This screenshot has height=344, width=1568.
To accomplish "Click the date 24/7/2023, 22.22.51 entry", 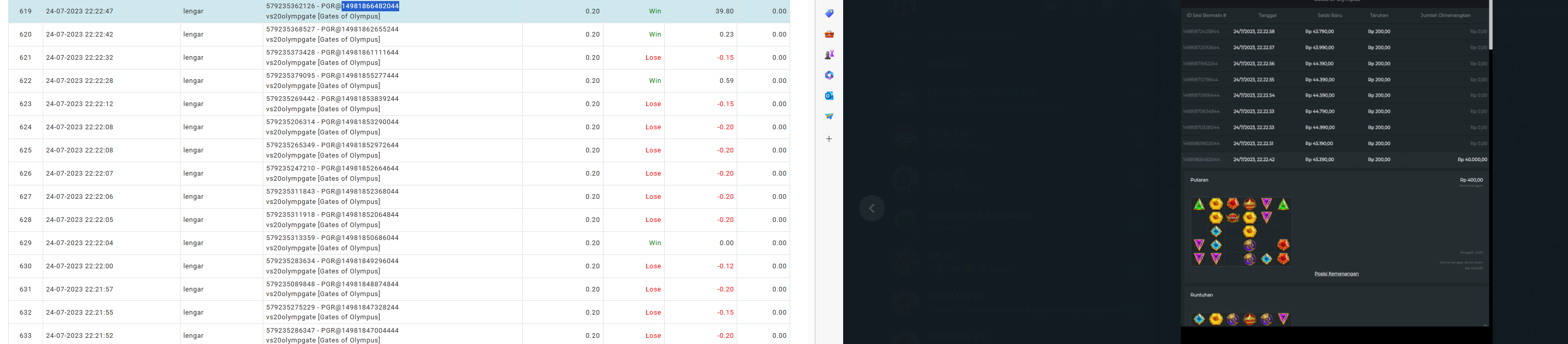I will click(x=1253, y=144).
